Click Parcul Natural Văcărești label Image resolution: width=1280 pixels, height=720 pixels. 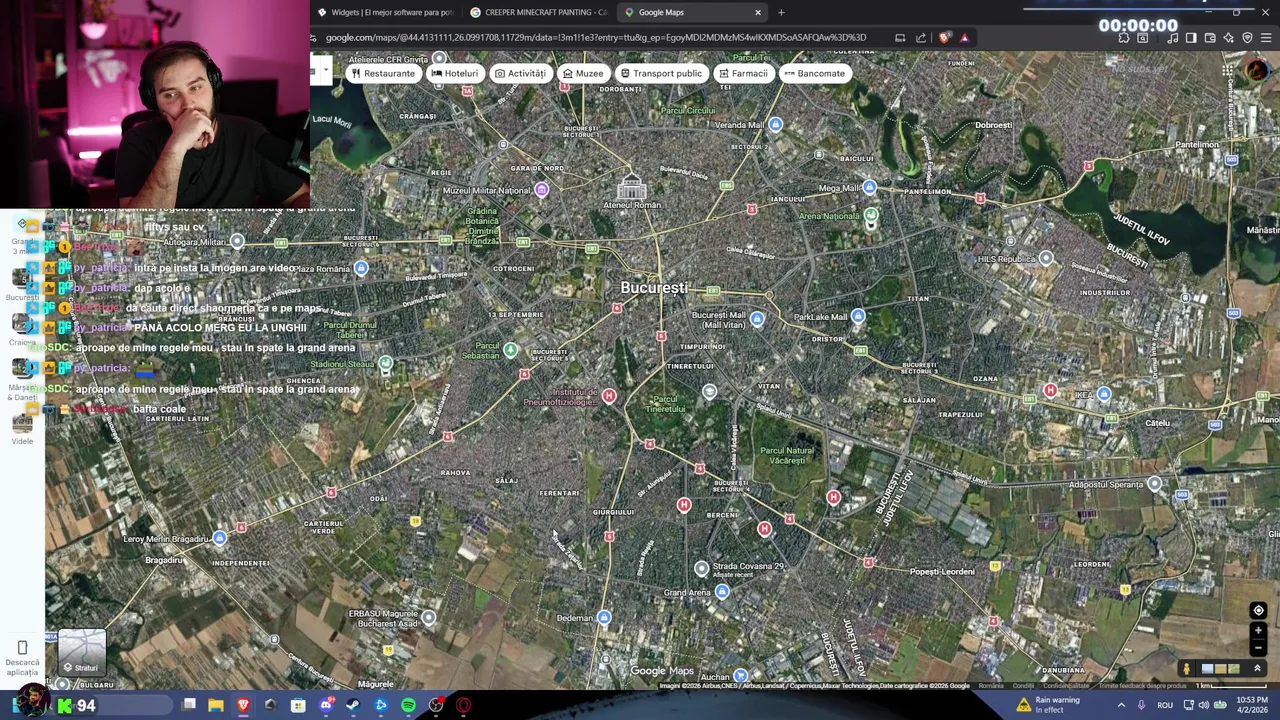pos(787,455)
